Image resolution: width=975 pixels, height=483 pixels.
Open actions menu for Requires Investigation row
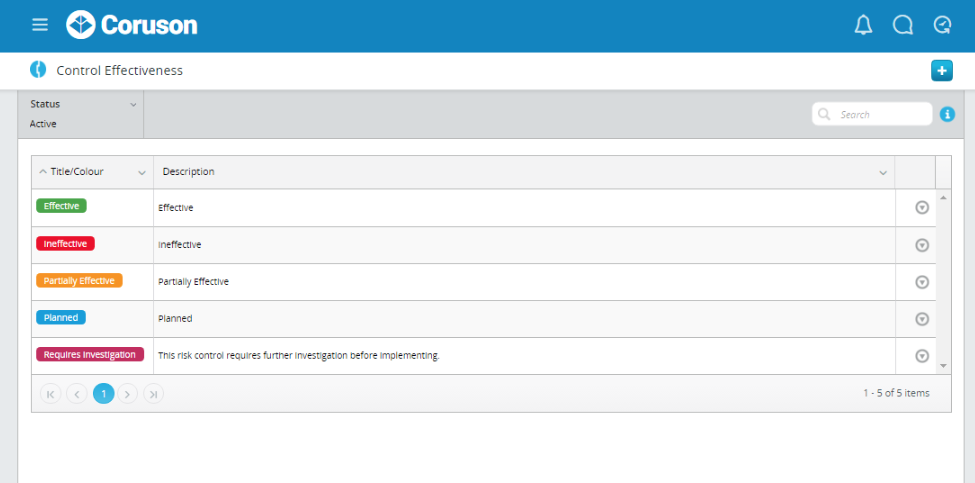pos(922,356)
